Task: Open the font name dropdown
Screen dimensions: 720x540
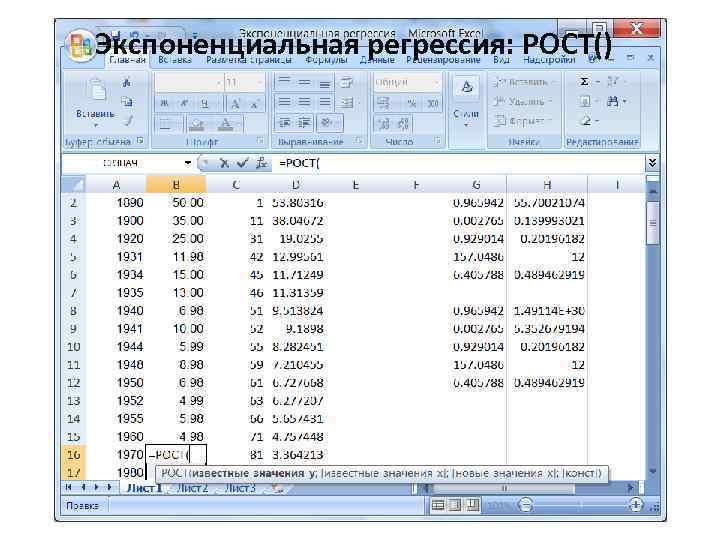Action: [x=219, y=83]
